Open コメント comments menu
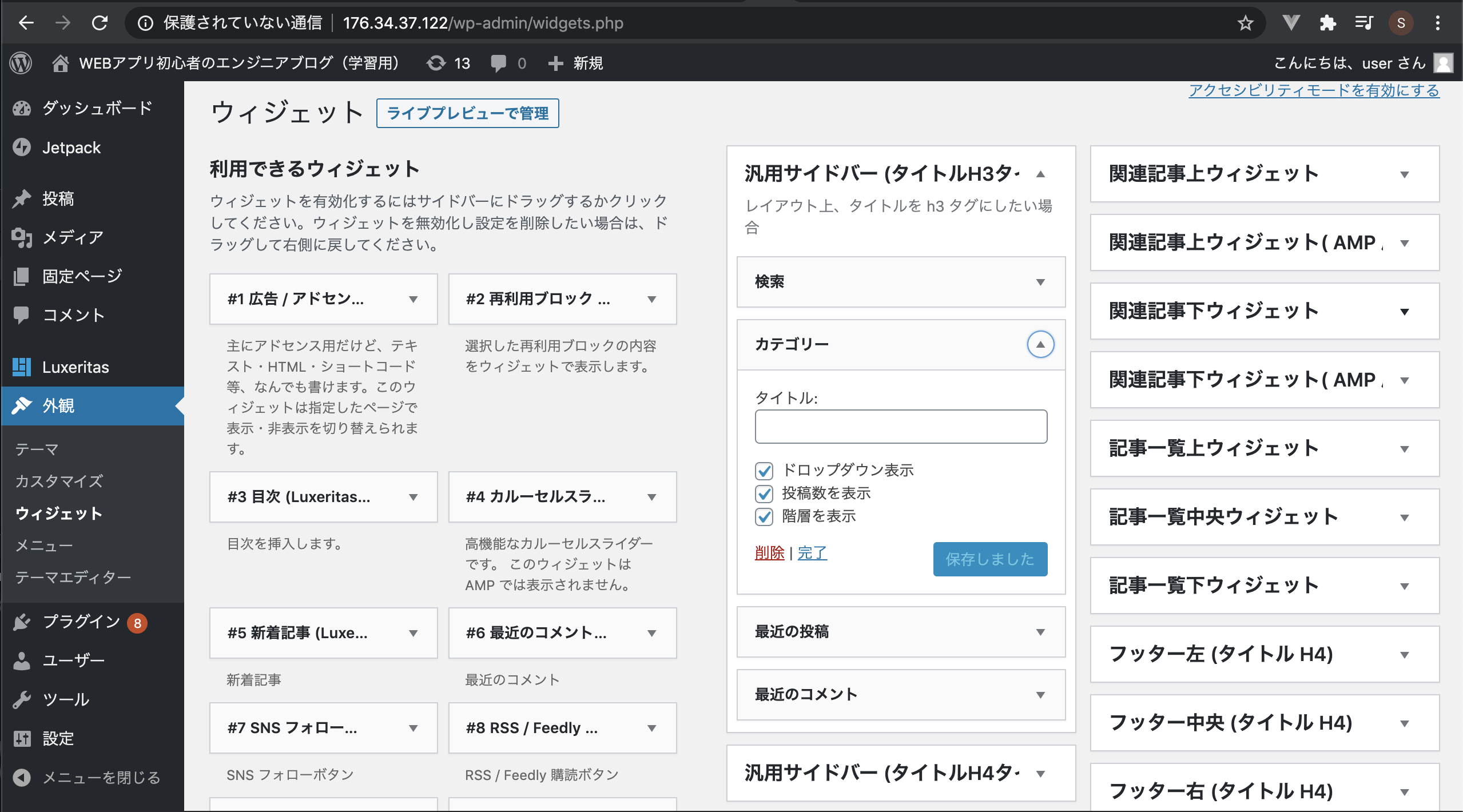Screen dimensions: 1463x812 93,315
